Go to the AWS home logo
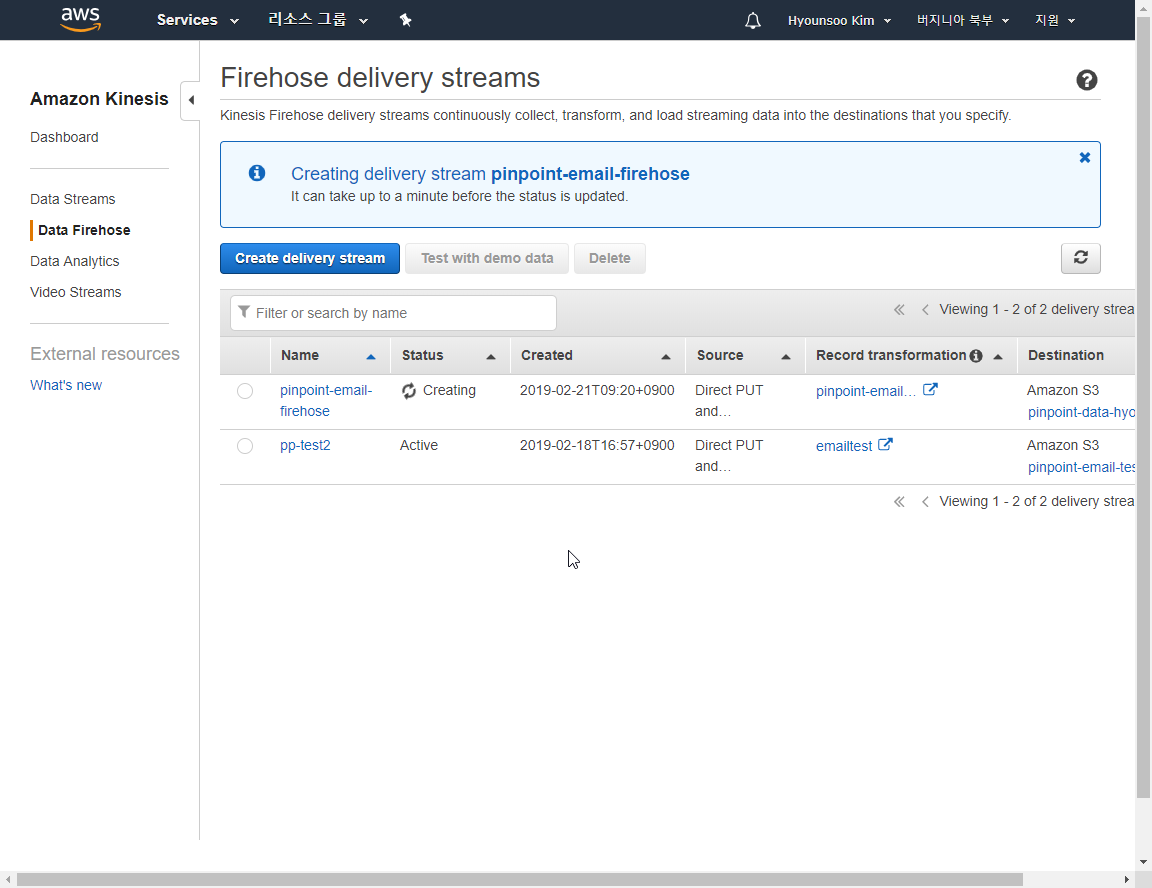Viewport: 1152px width, 888px height. pyautogui.click(x=81, y=20)
